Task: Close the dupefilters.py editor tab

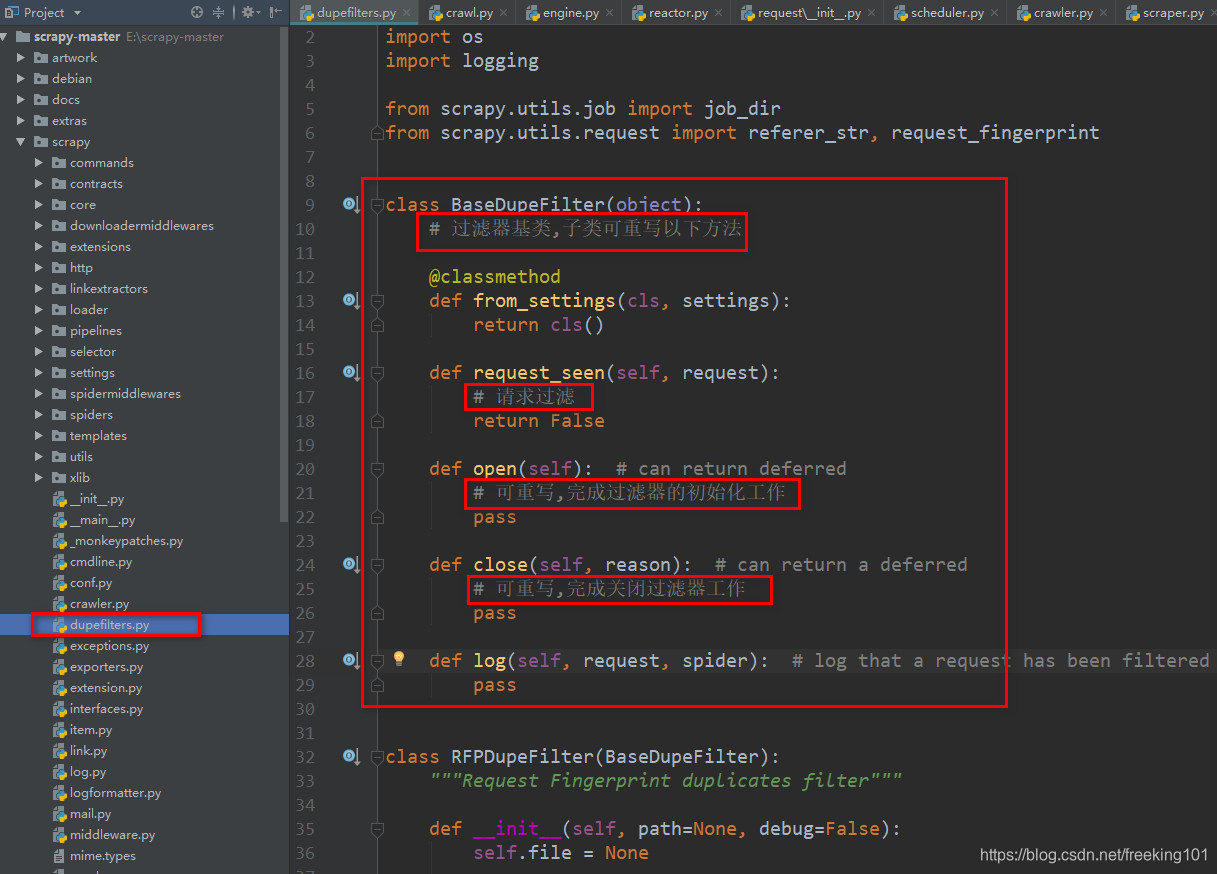Action: click(408, 13)
